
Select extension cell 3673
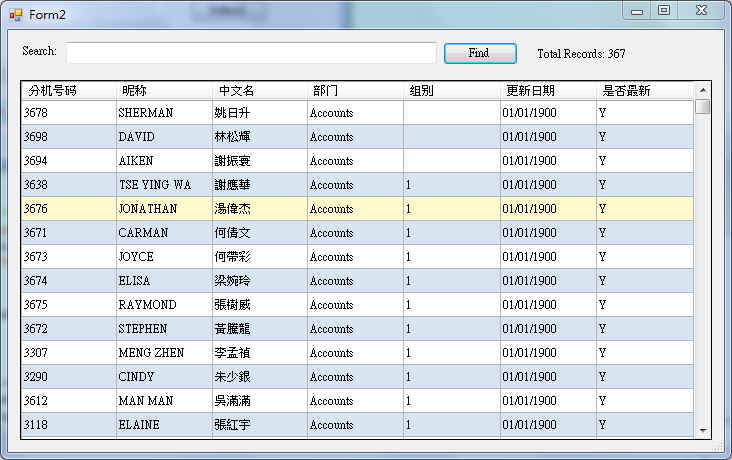coord(69,257)
